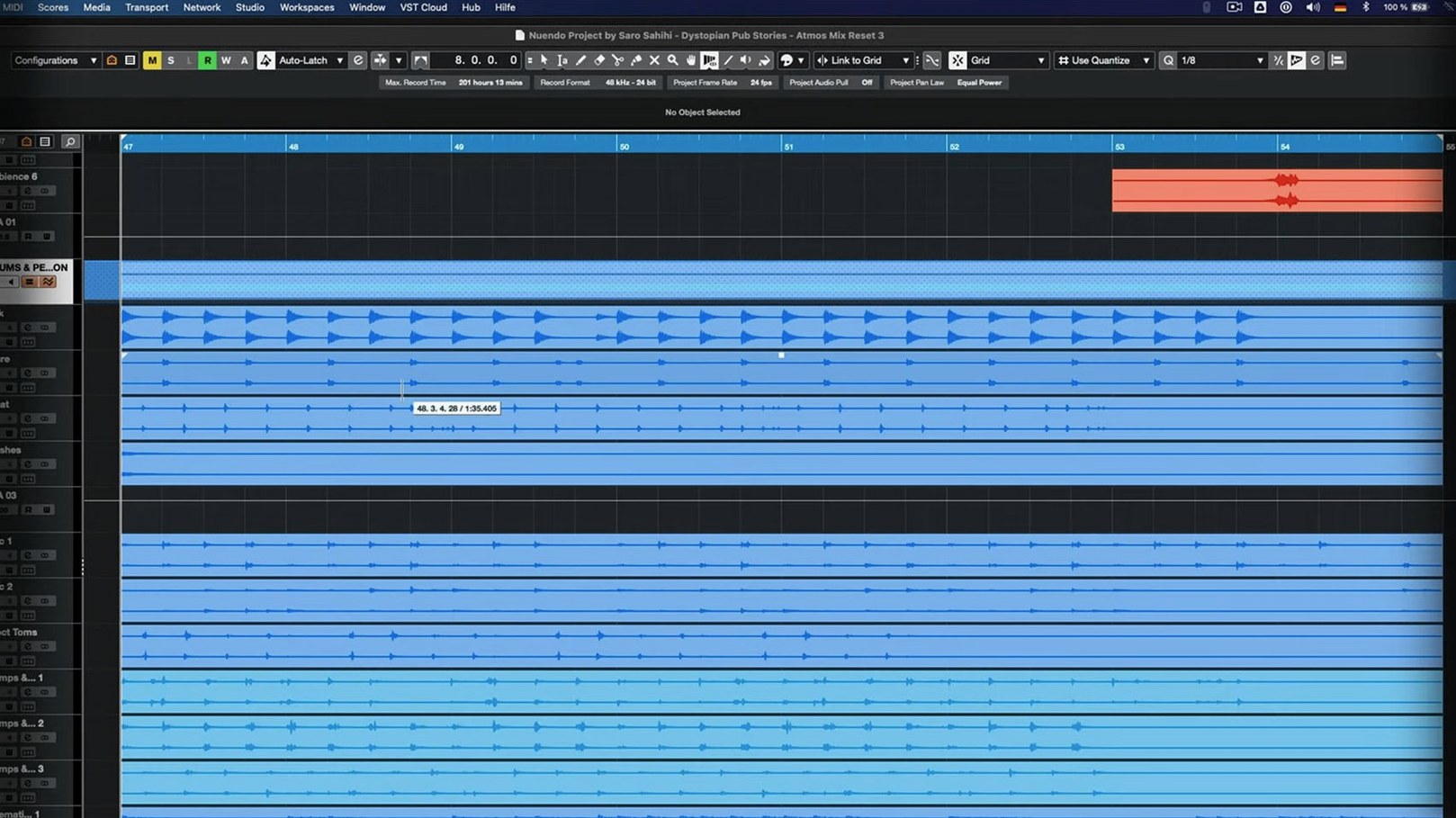The height and width of the screenshot is (818, 1456).
Task: Click the red audio clip at bar 53
Action: coord(1276,190)
